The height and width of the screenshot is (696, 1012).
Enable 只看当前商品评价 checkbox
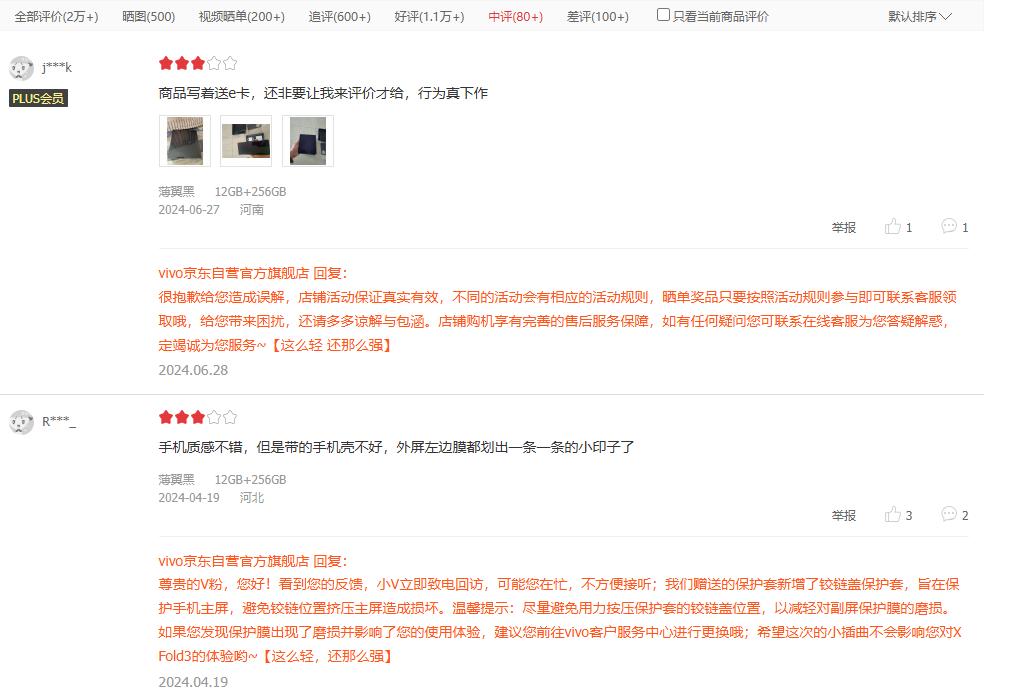click(x=663, y=15)
